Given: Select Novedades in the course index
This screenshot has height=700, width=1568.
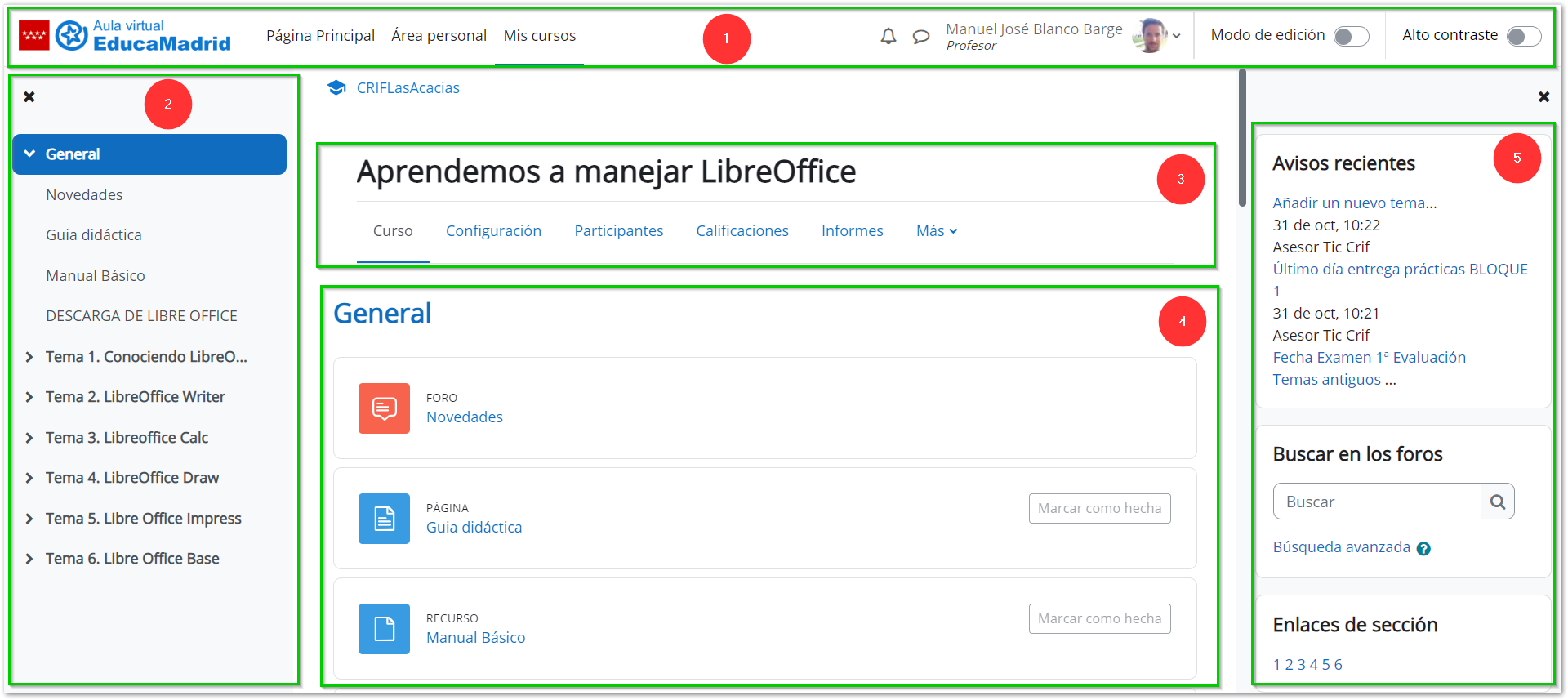Looking at the screenshot, I should [84, 195].
